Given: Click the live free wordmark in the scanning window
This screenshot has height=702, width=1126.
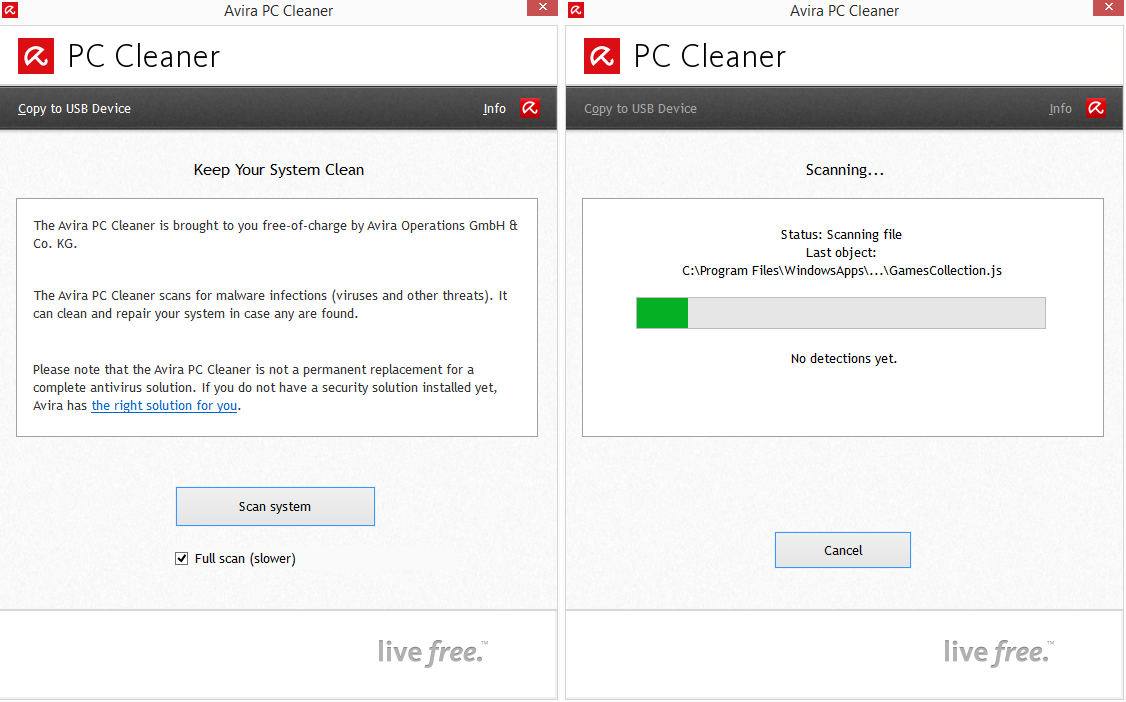Looking at the screenshot, I should click(x=997, y=651).
